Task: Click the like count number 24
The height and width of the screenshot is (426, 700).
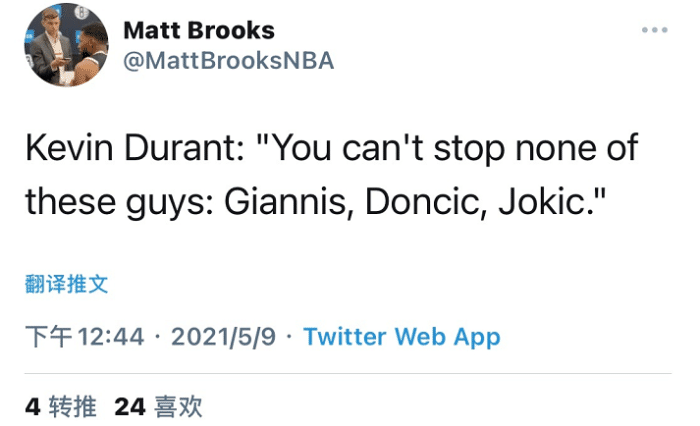Action: [x=130, y=406]
